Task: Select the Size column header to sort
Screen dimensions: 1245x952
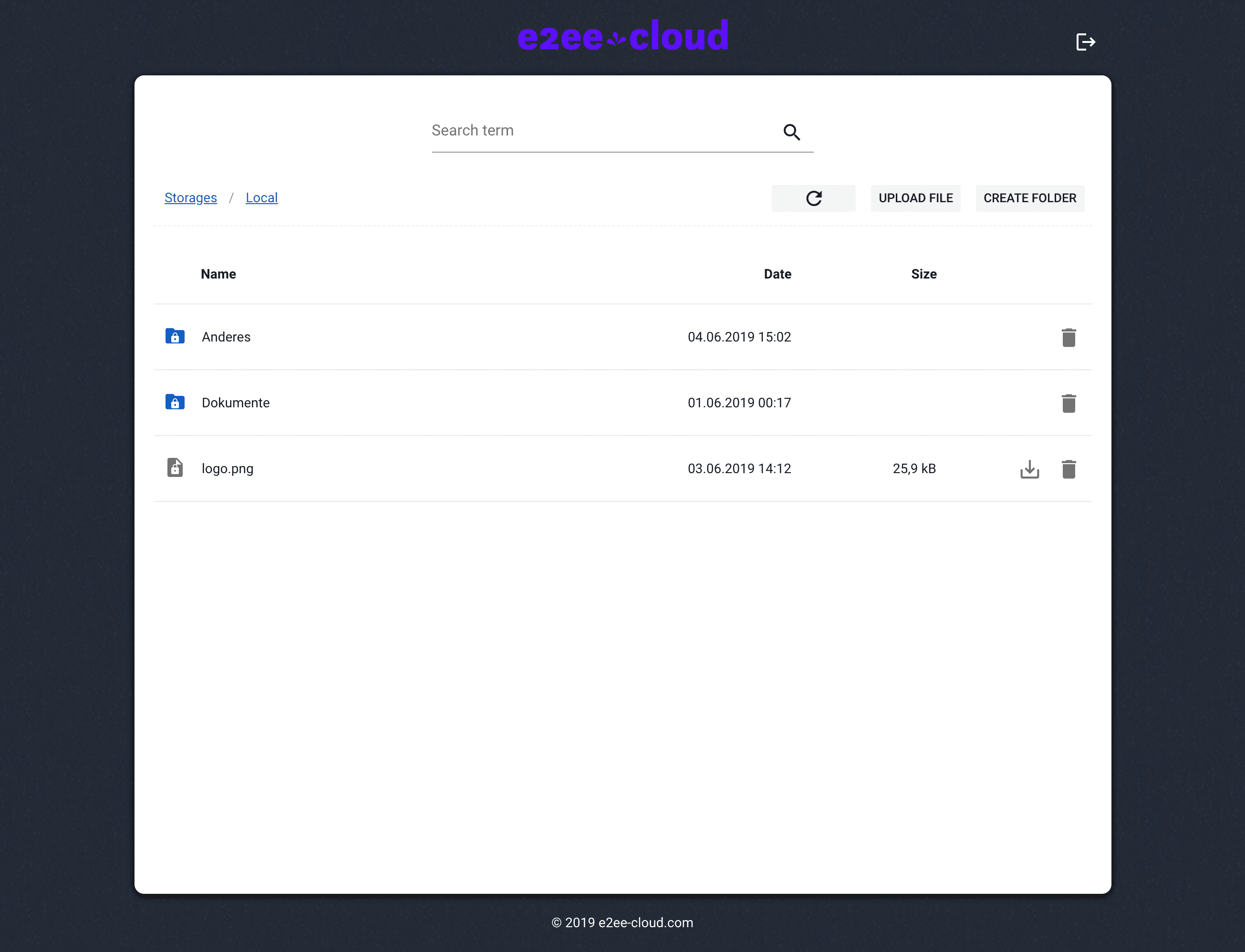Action: [x=923, y=274]
